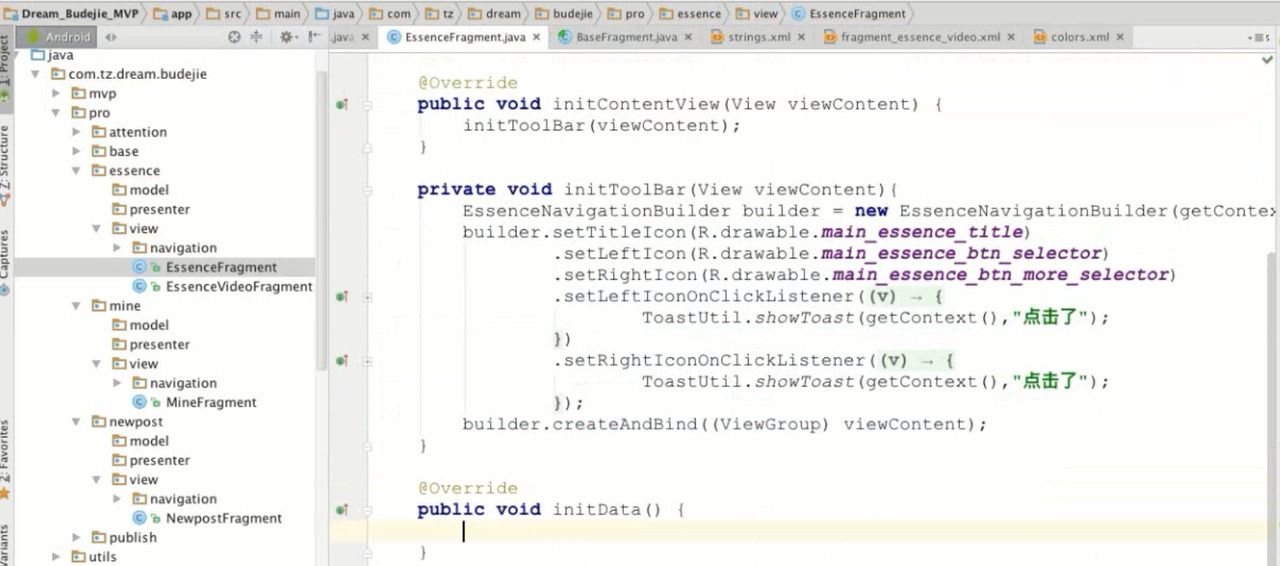Click the green inspection checkmark indicator
The width and height of the screenshot is (1280, 566).
click(1268, 59)
